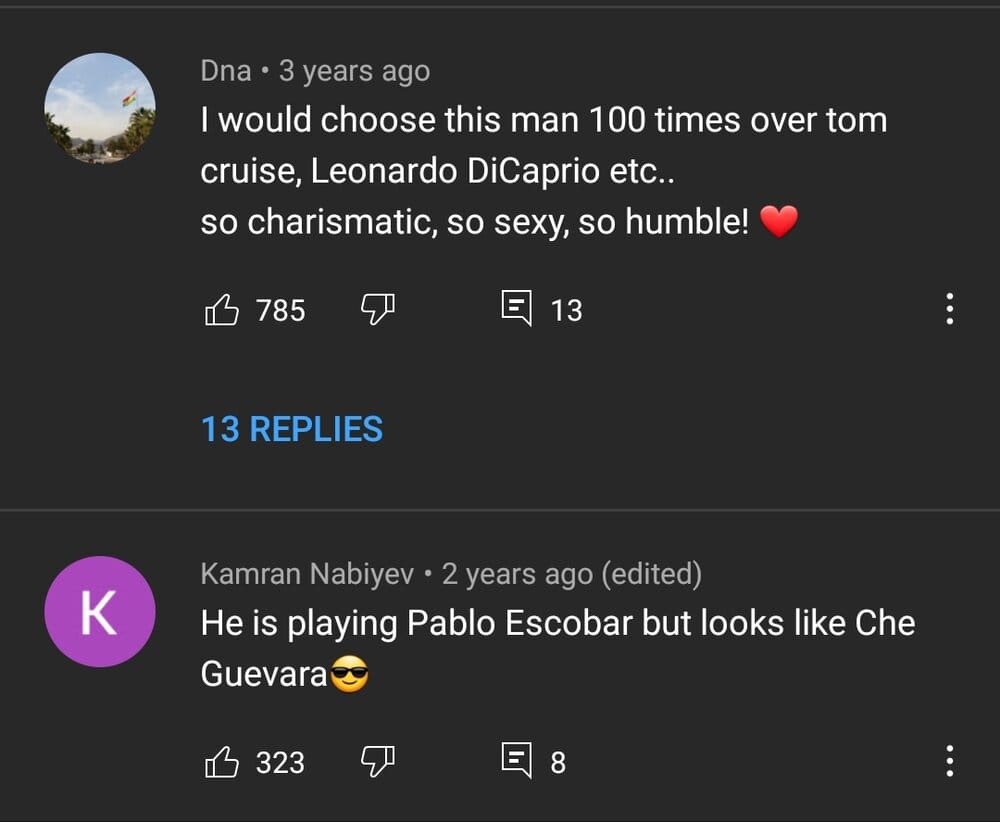This screenshot has width=1000, height=822.
Task: Click the '3 years ago' timestamp
Action: 355,71
